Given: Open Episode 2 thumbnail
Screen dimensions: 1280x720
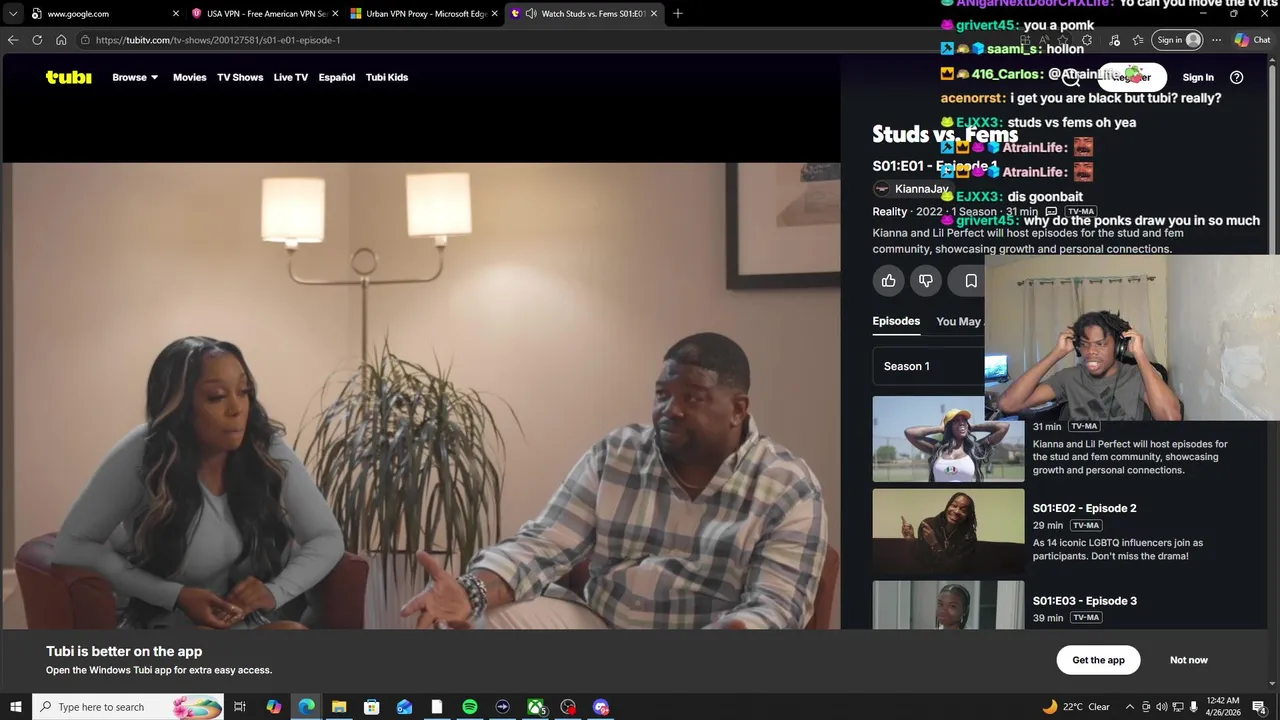Looking at the screenshot, I should pos(948,531).
